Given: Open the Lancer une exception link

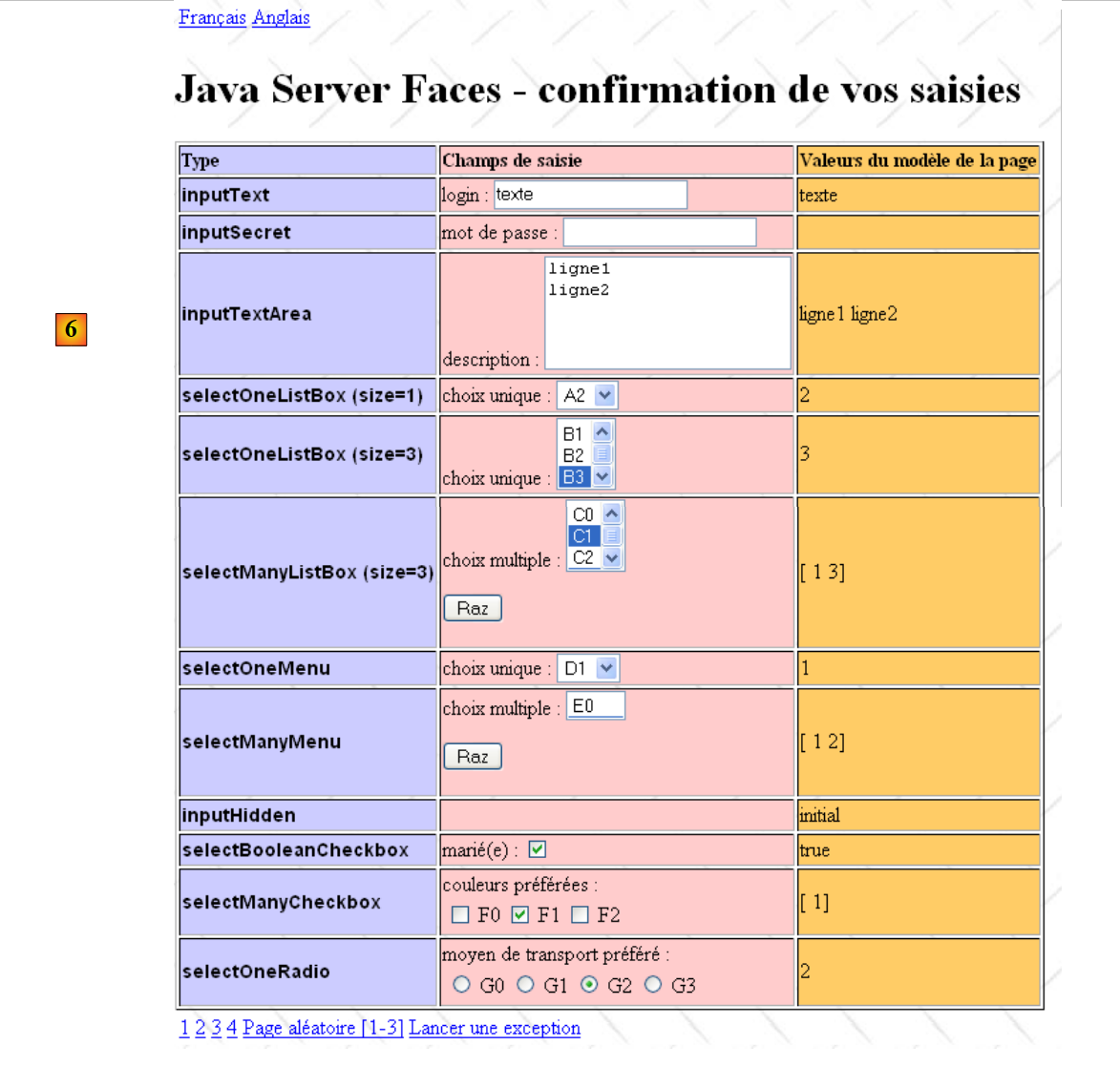Looking at the screenshot, I should coord(494,1028).
